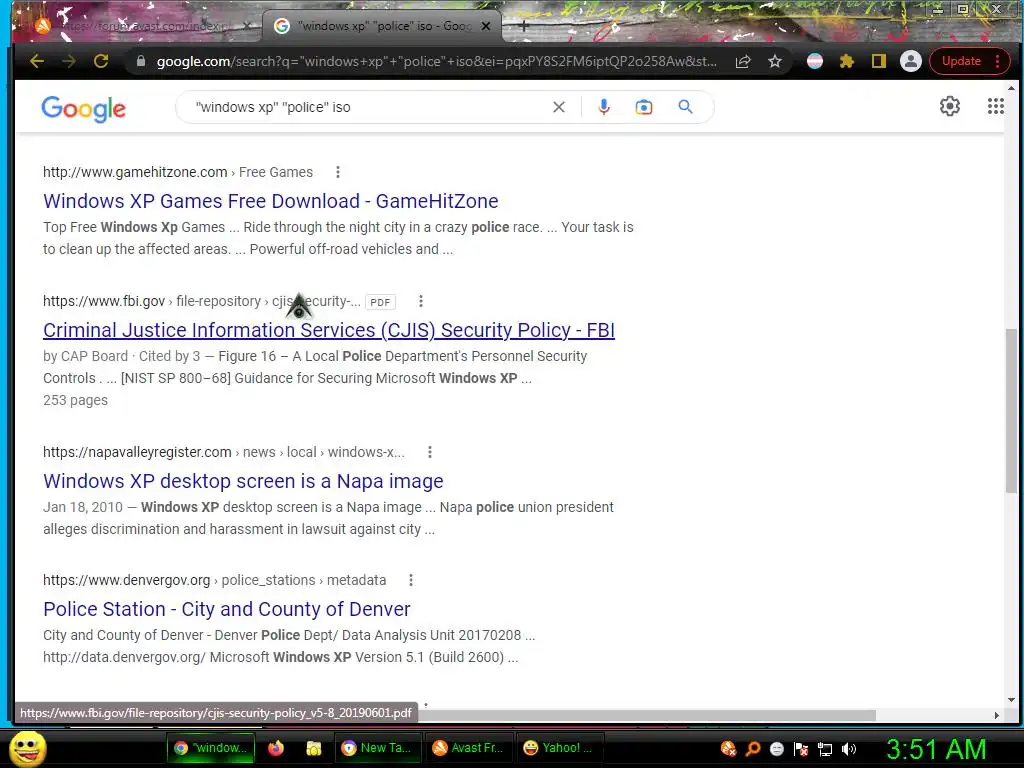The height and width of the screenshot is (768, 1024).
Task: Click the scrollbar up arrow
Action: (x=1011, y=88)
